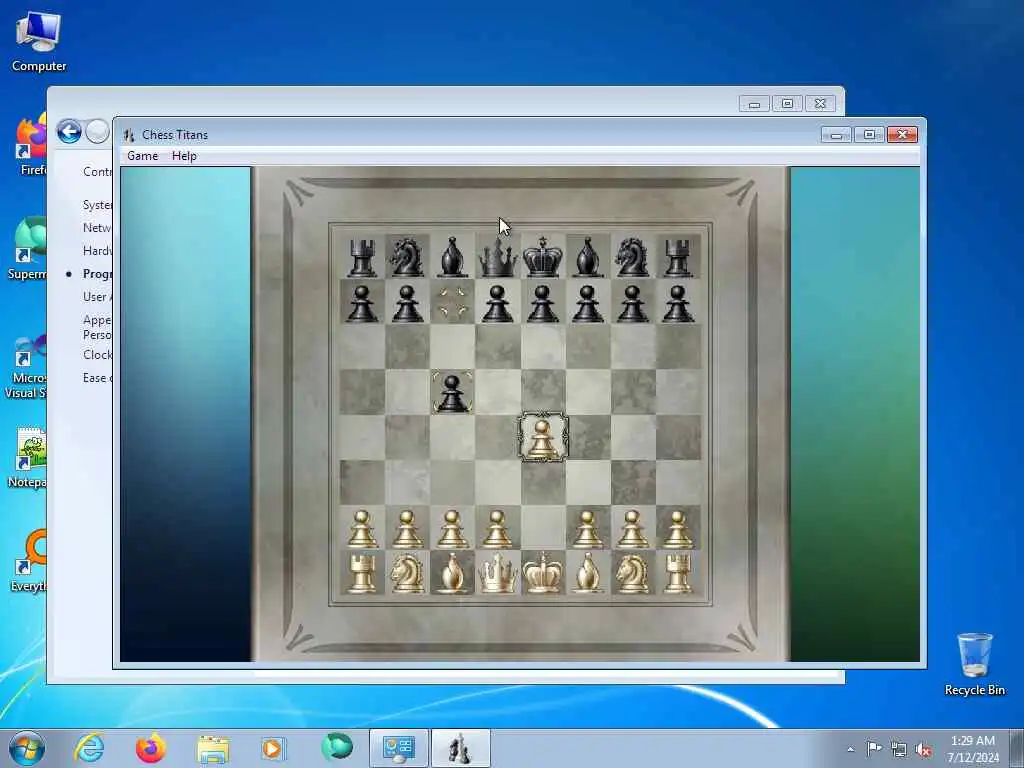1024x768 pixels.
Task: Select the black knight next to the right rook
Action: (632, 257)
